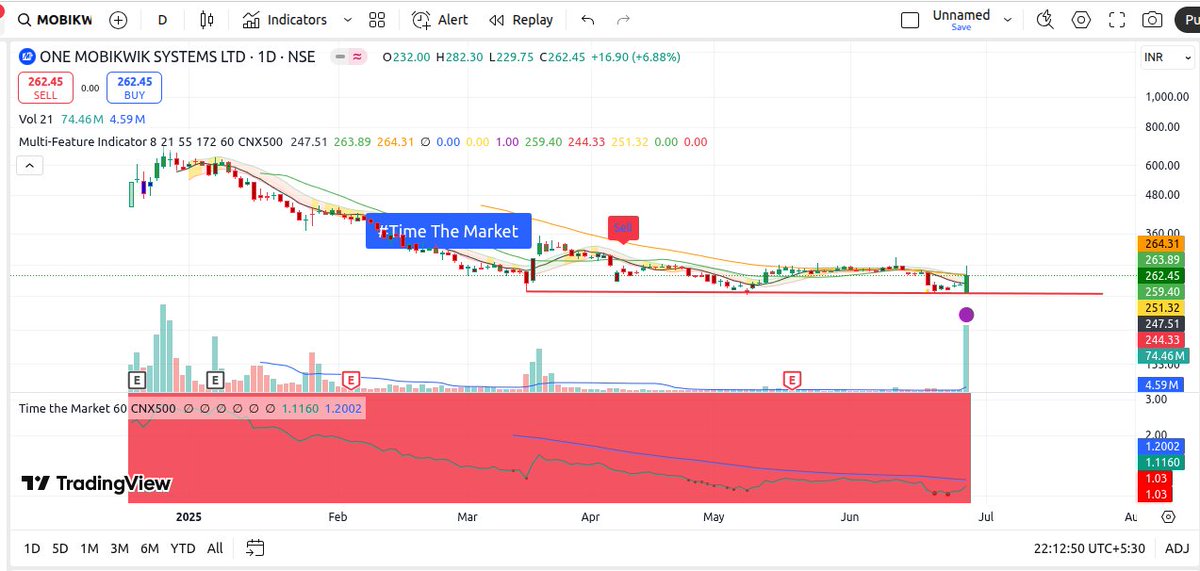Click the purple circle volume marker
This screenshot has width=1200, height=571.
pyautogui.click(x=966, y=315)
